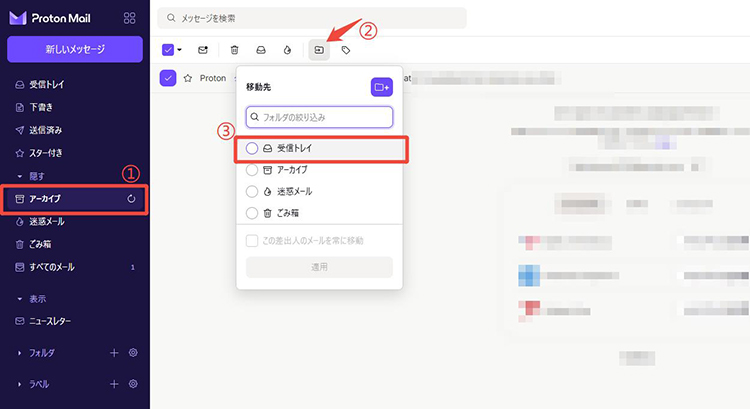Add a new label with plus icon
Screen dimensions: 750x409
click(114, 384)
